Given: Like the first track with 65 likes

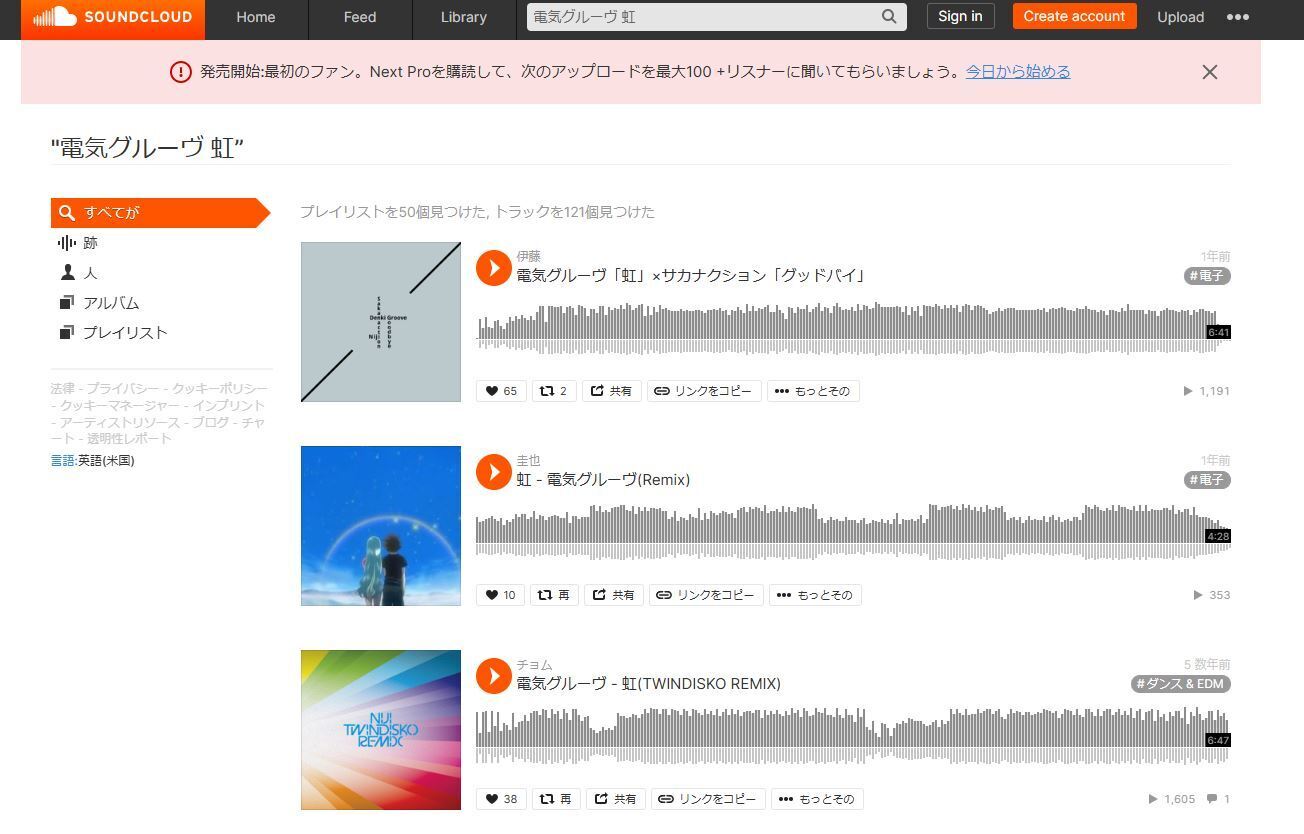Looking at the screenshot, I should 501,391.
